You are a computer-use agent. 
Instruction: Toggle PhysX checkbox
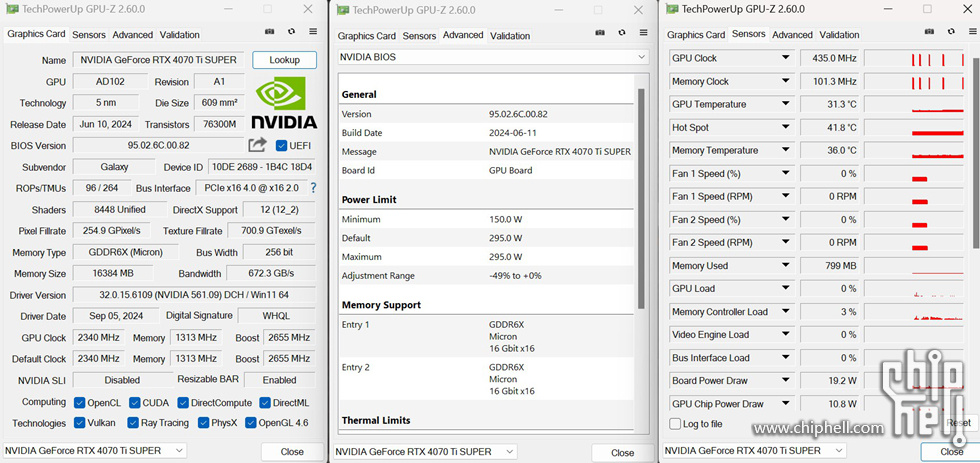203,423
